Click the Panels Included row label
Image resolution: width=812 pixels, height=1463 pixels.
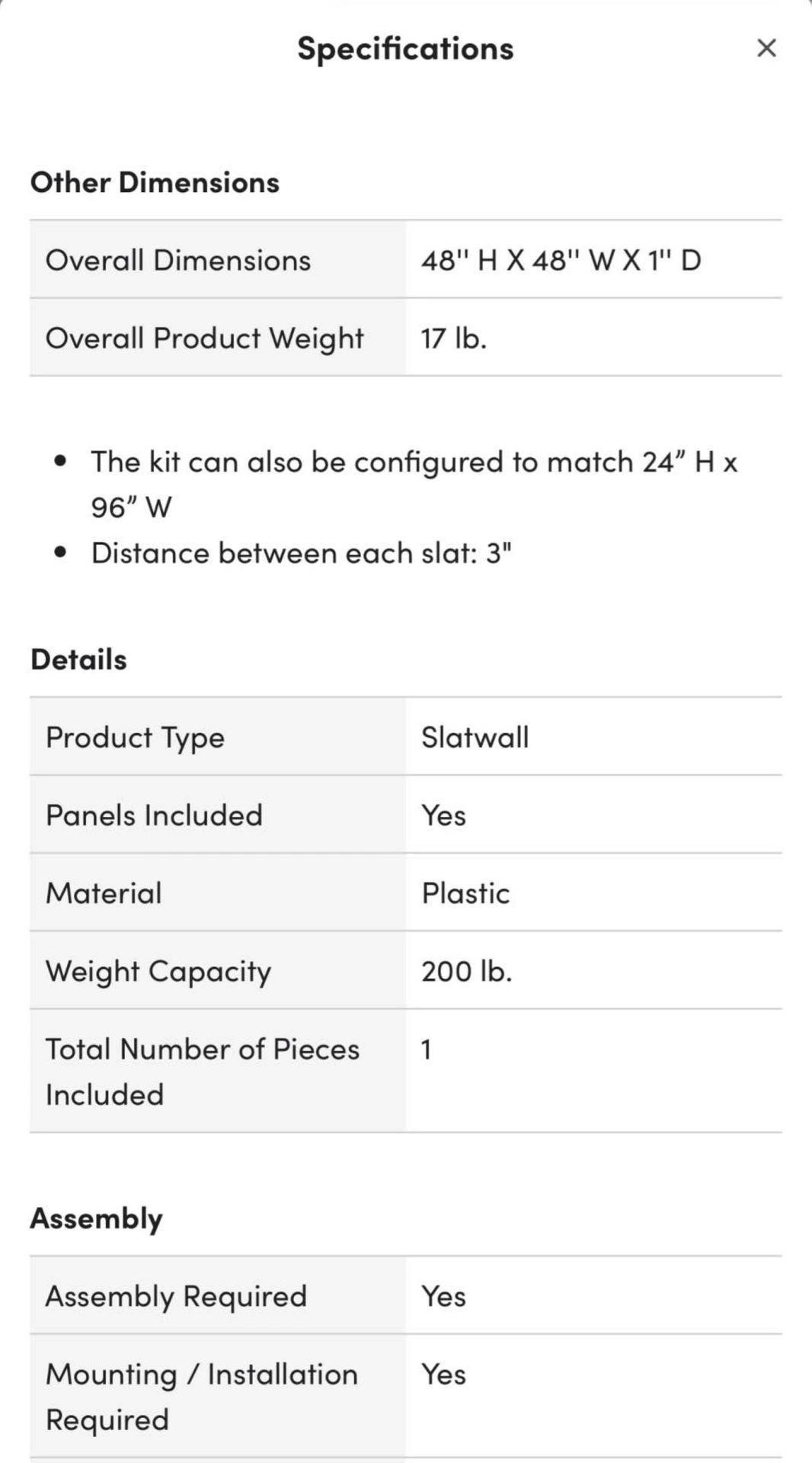154,815
